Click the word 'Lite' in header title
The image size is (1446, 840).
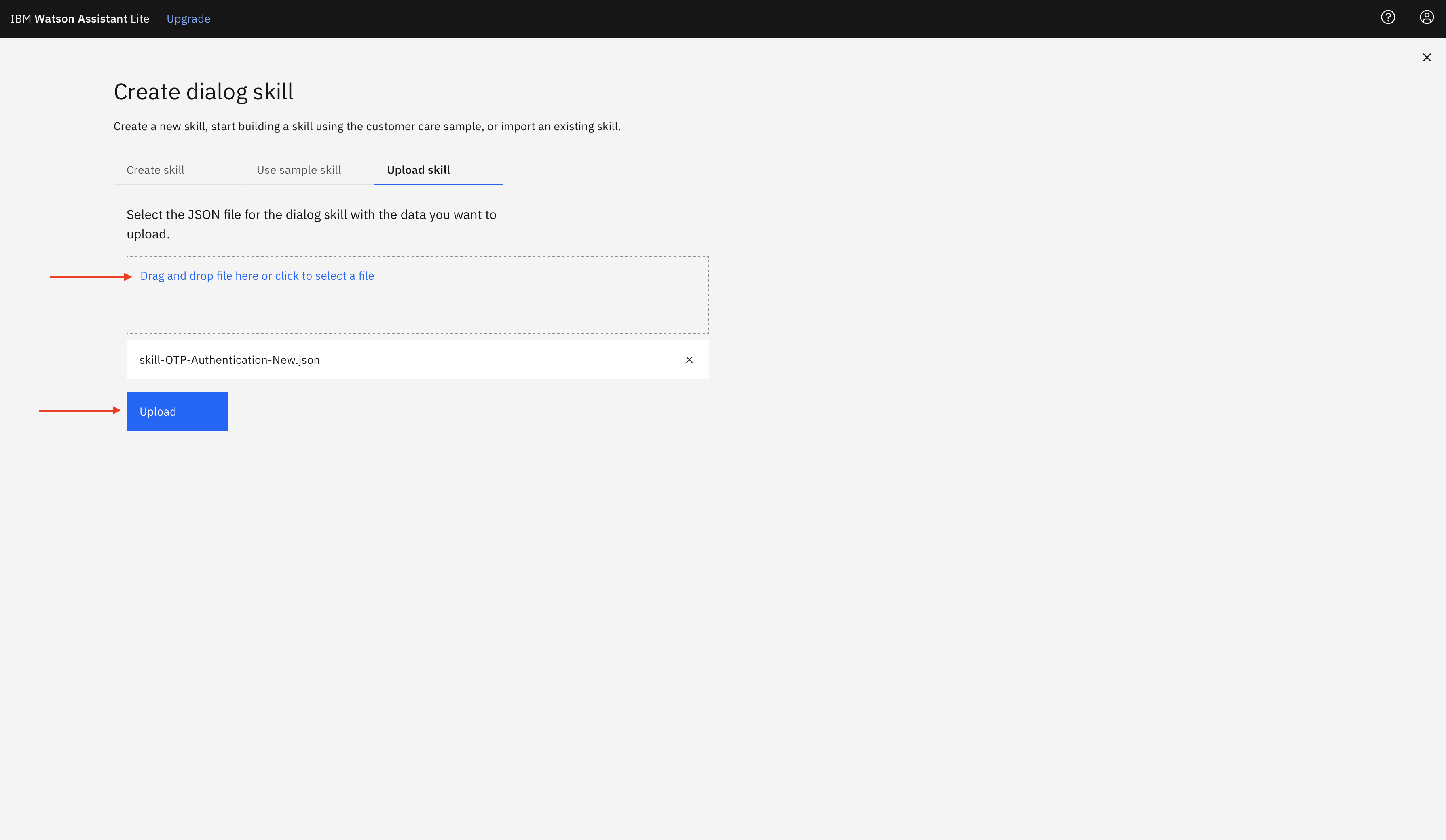pyautogui.click(x=140, y=19)
